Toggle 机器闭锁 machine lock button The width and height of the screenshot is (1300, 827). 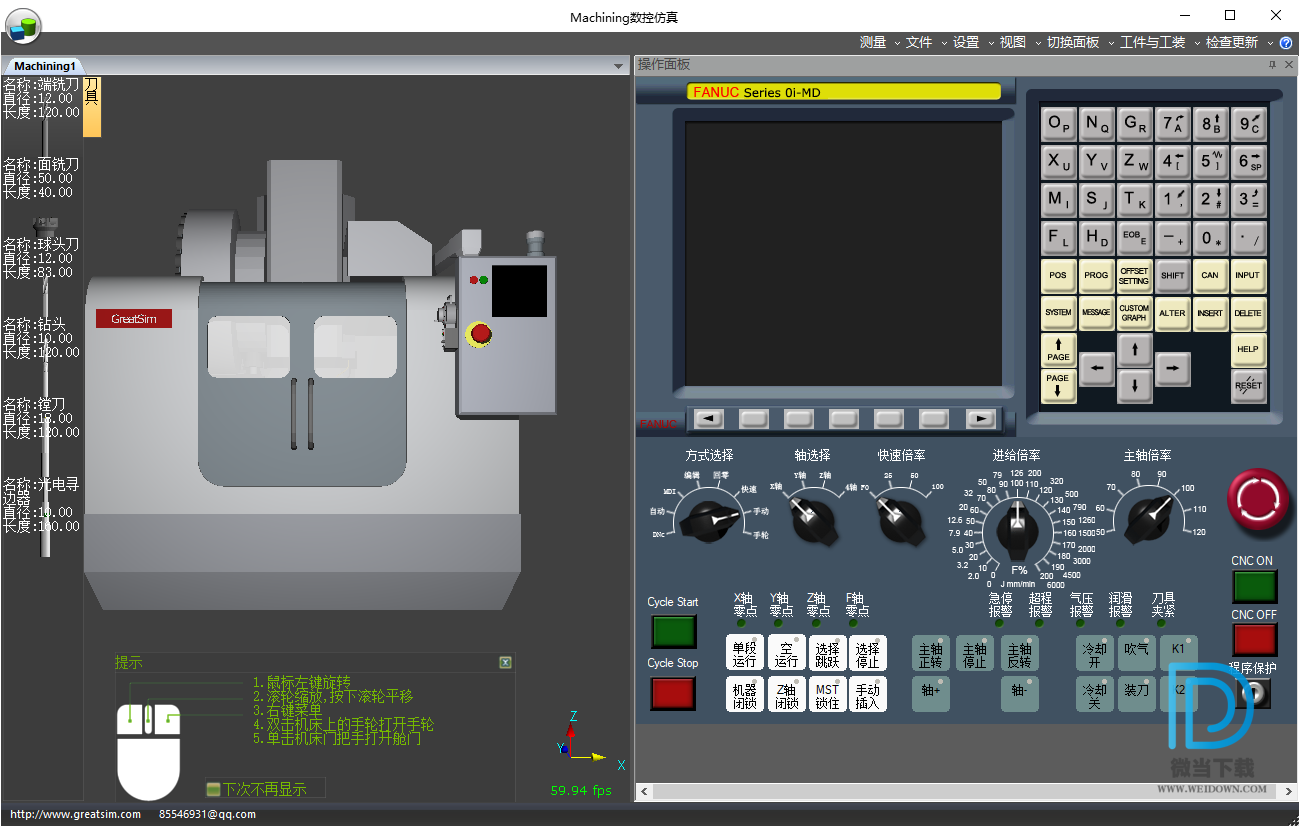[744, 695]
